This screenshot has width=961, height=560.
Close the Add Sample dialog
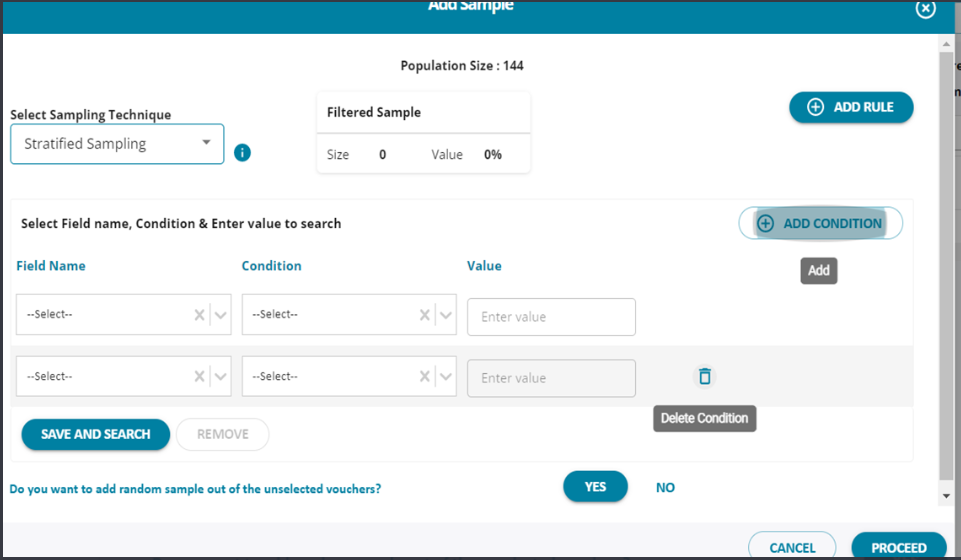pyautogui.click(x=926, y=8)
